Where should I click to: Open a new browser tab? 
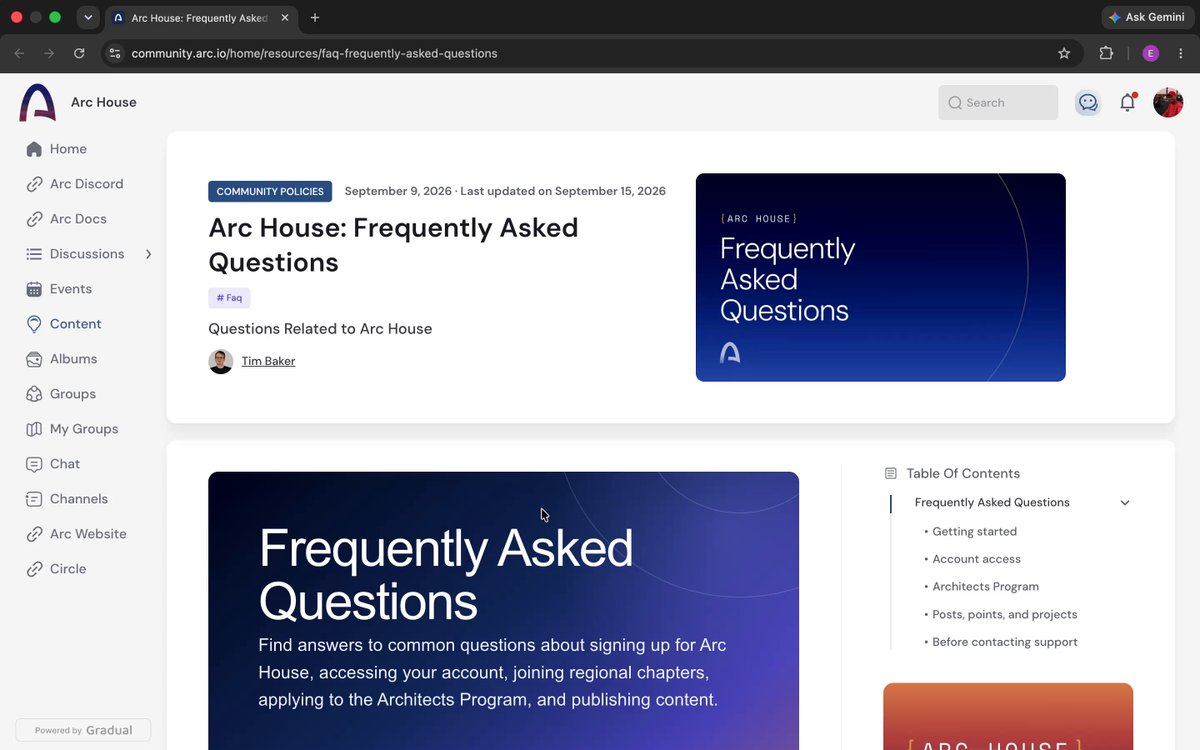tap(315, 17)
